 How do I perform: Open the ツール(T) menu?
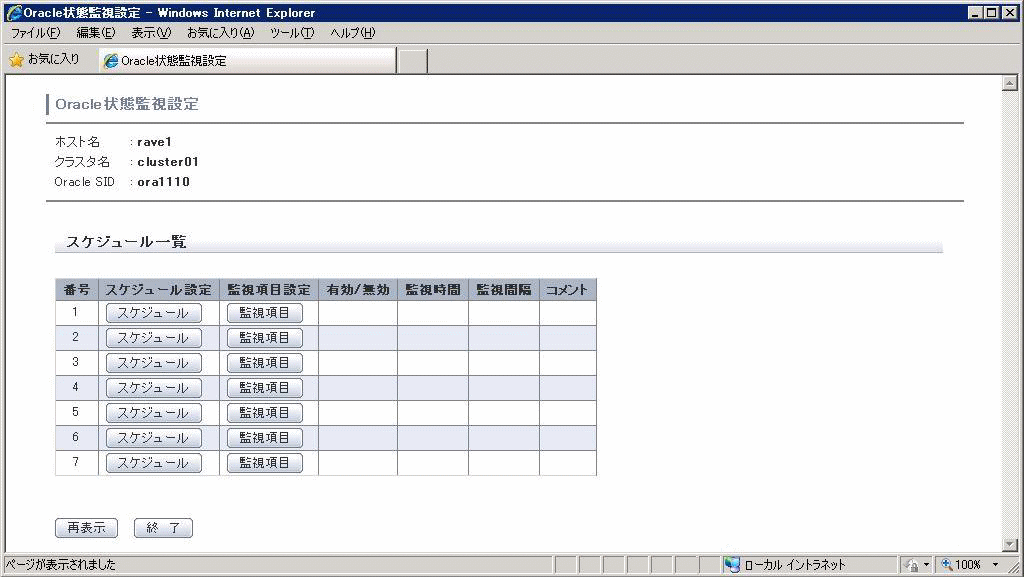tap(292, 33)
